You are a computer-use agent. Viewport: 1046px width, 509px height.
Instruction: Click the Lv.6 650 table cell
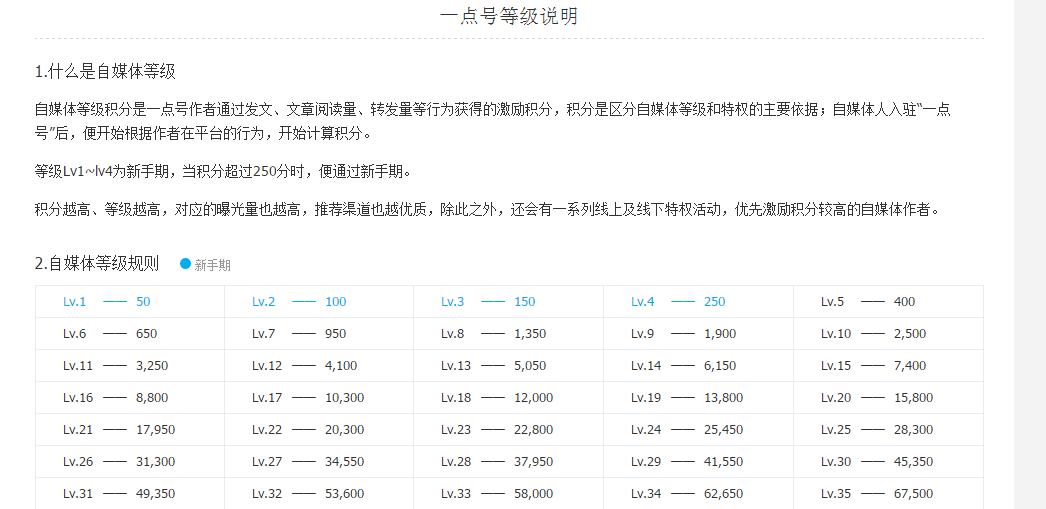point(129,334)
